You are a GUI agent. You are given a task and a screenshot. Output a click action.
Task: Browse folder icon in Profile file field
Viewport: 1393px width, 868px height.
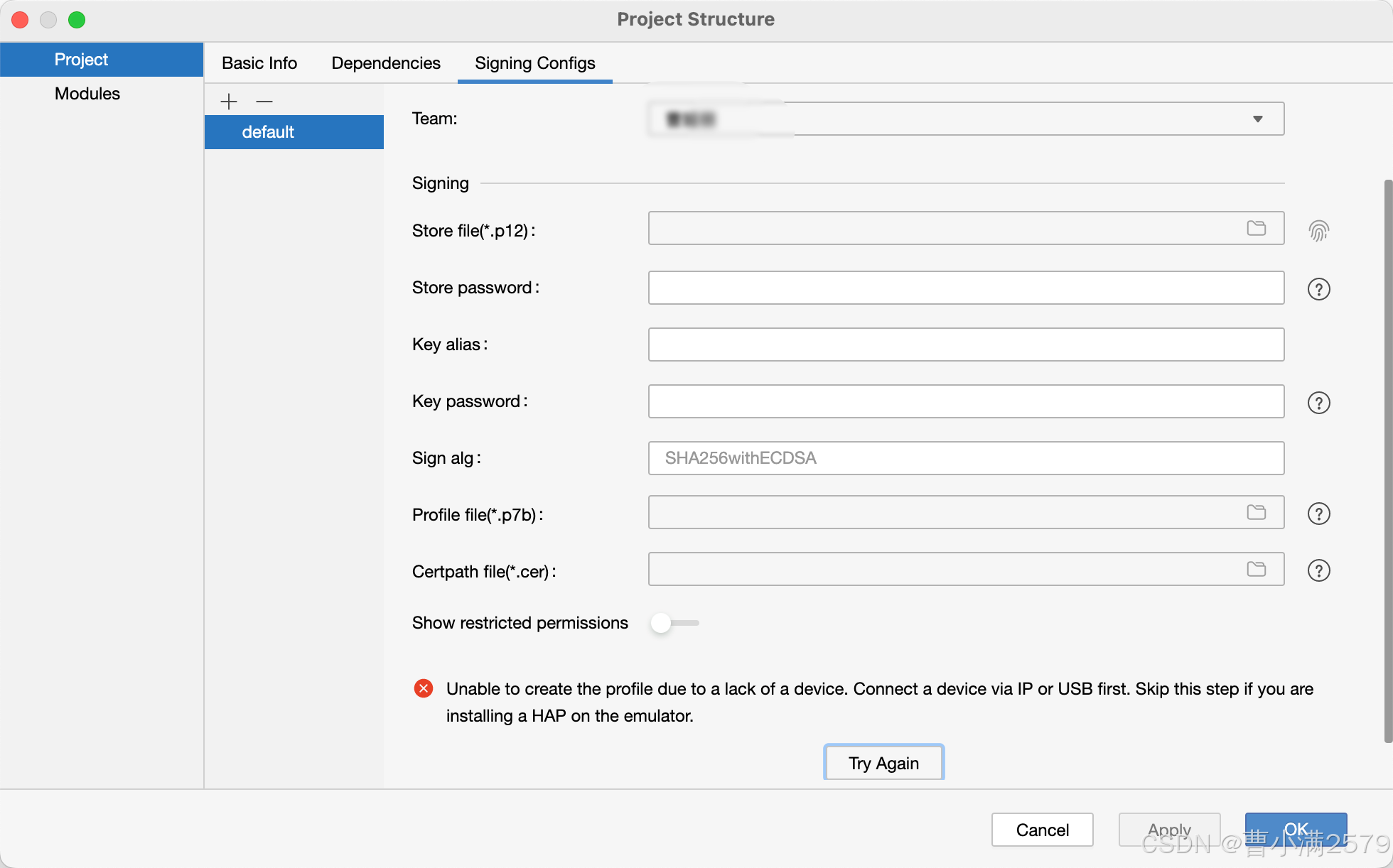click(x=1256, y=512)
